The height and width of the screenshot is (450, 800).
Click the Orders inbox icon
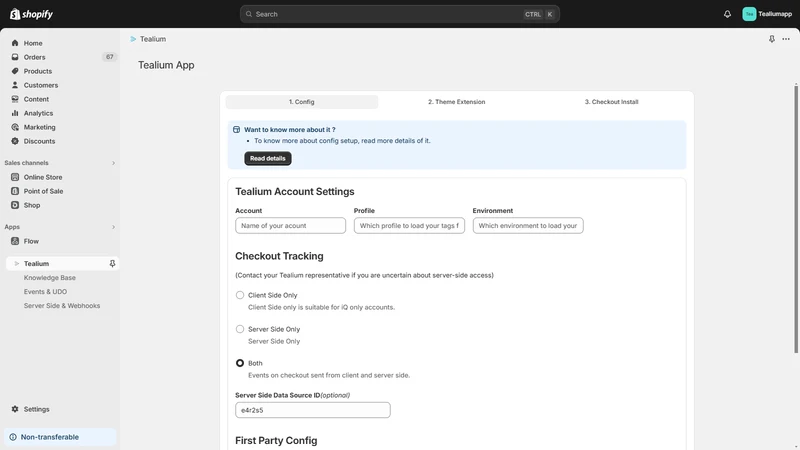(15, 57)
